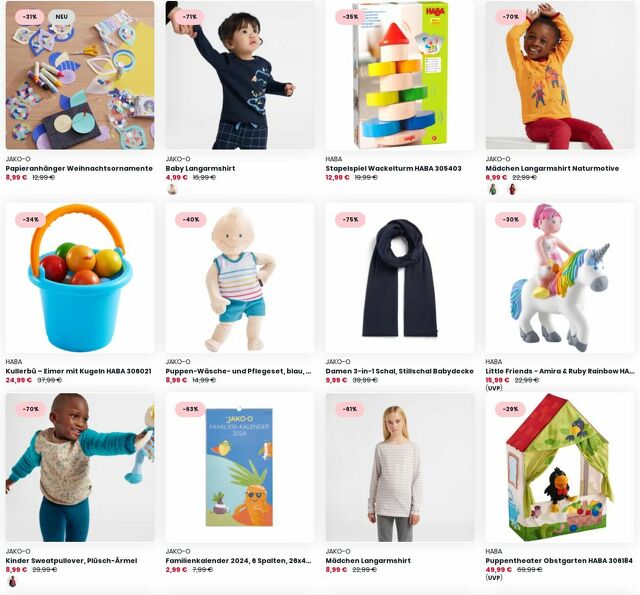View the unicorn Little Friends figure image
Image resolution: width=640 pixels, height=595 pixels.
tap(560, 278)
